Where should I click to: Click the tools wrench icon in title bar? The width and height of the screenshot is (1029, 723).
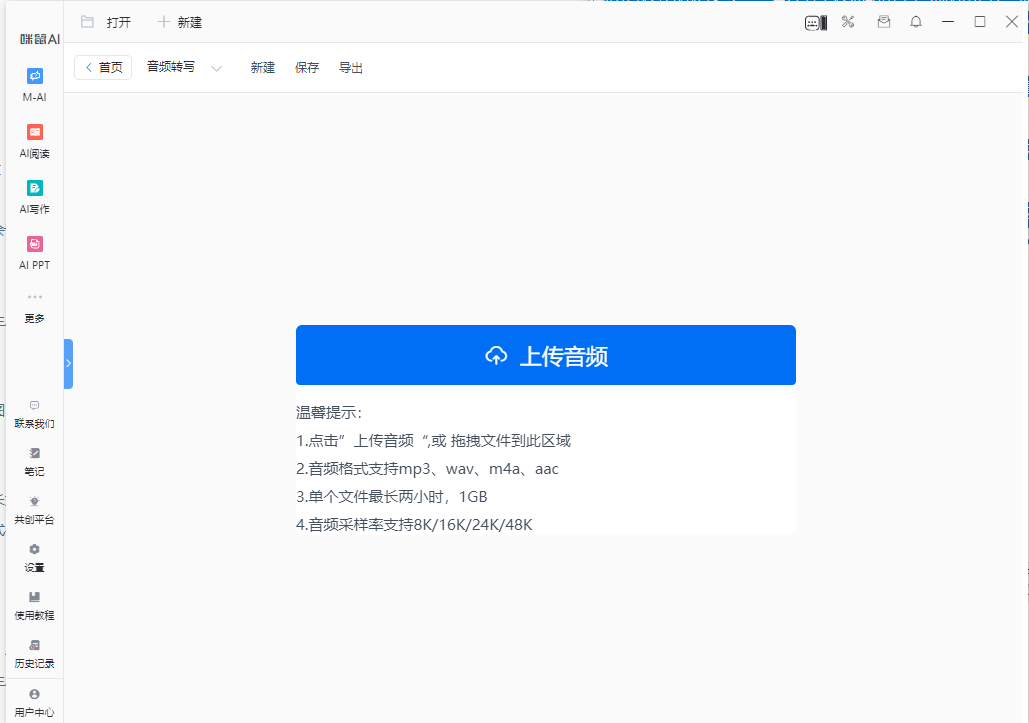(x=848, y=22)
